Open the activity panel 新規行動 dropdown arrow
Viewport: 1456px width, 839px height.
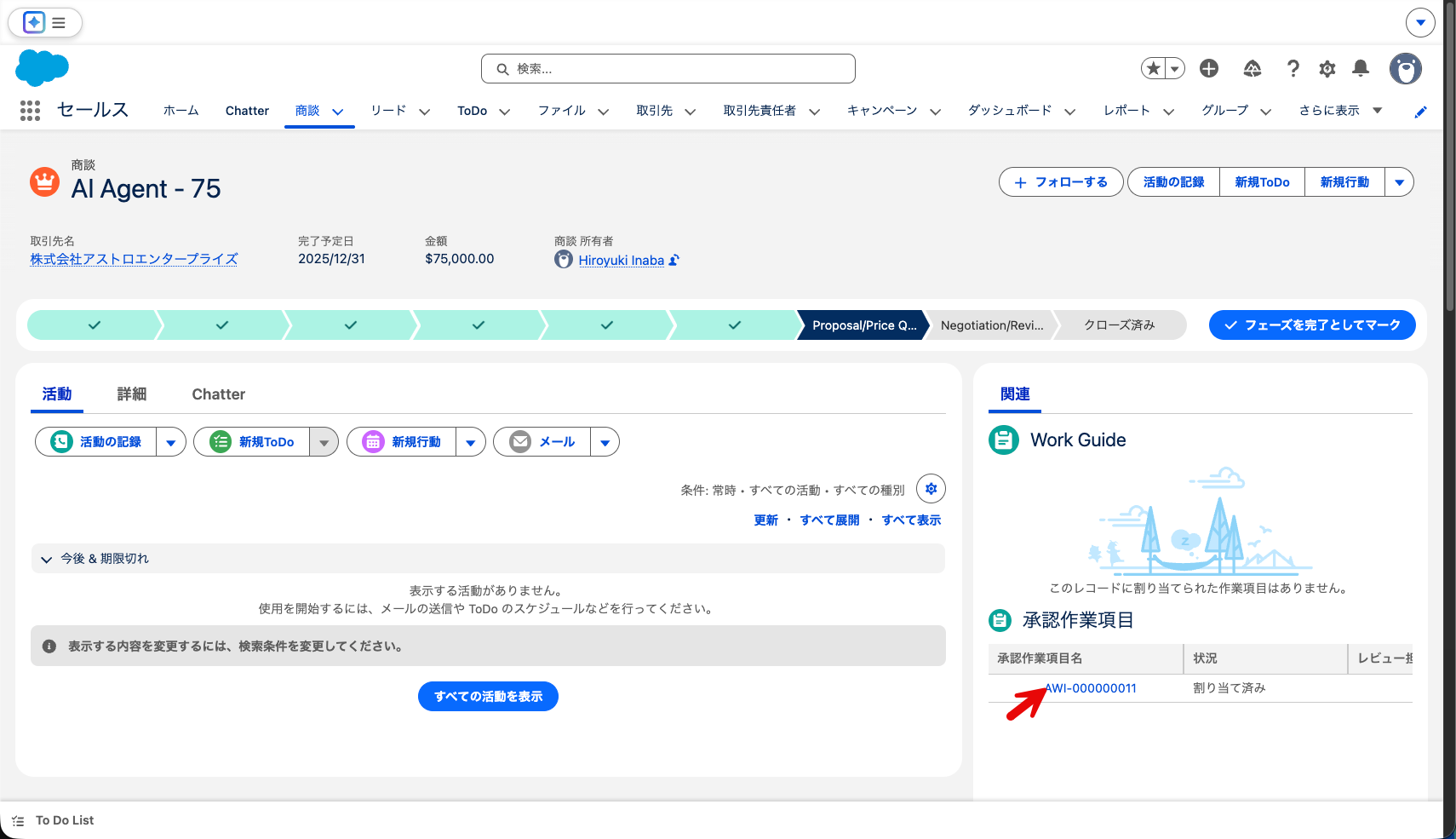click(471, 442)
